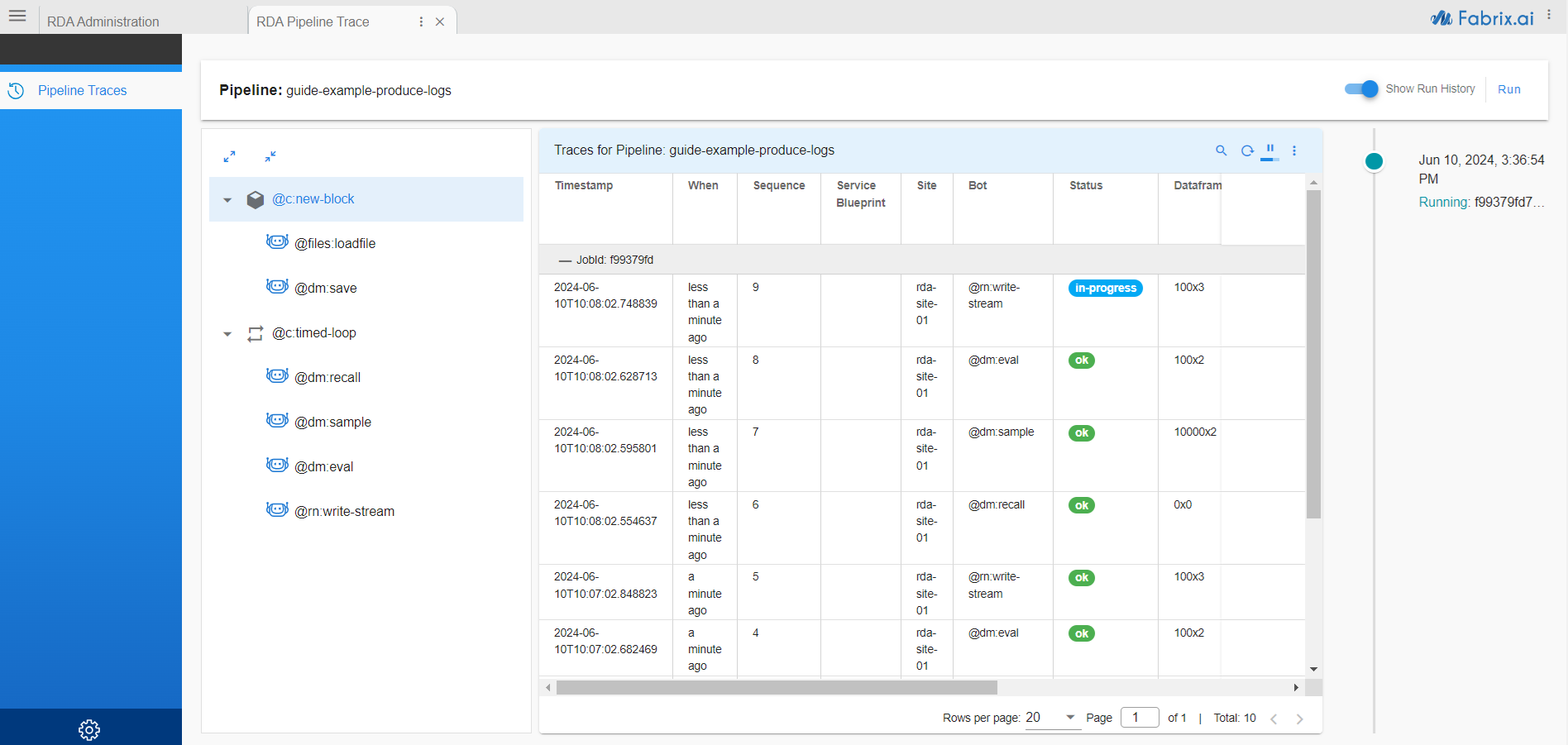This screenshot has width=1568, height=745.
Task: Open the RDA Pipeline Trace tab menu
Action: pyautogui.click(x=421, y=21)
